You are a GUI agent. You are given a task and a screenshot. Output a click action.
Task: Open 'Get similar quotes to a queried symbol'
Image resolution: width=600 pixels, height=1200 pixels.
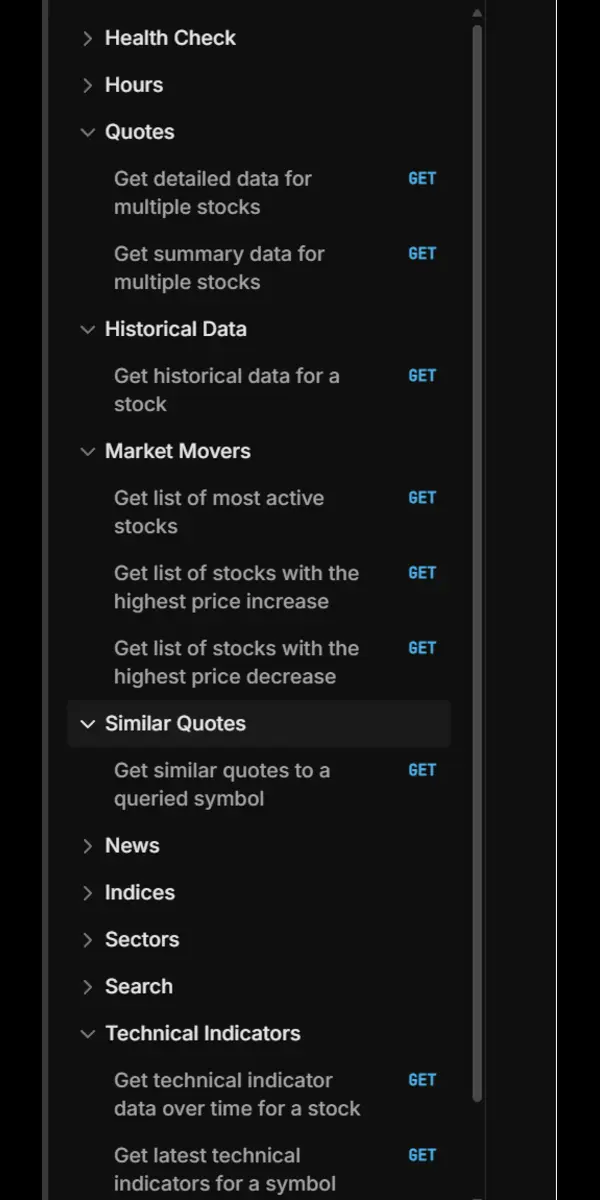pos(227,784)
